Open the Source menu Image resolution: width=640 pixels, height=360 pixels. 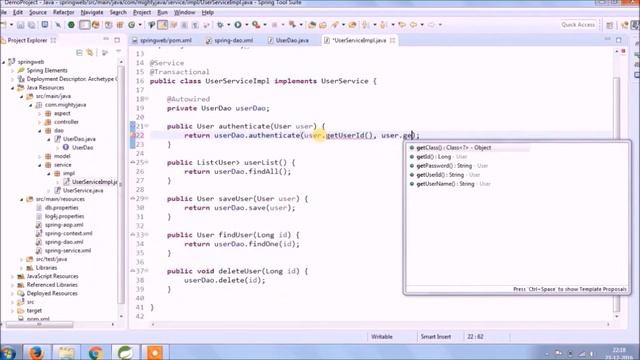[38, 13]
